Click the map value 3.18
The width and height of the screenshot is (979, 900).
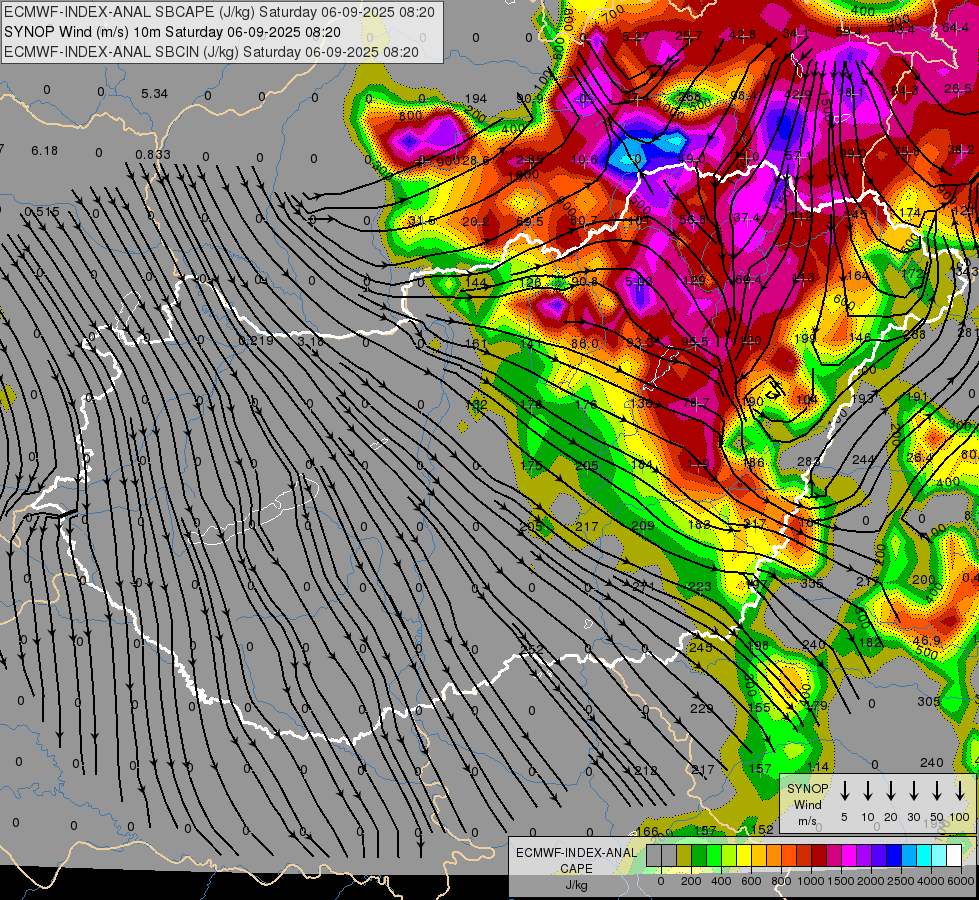(x=310, y=342)
